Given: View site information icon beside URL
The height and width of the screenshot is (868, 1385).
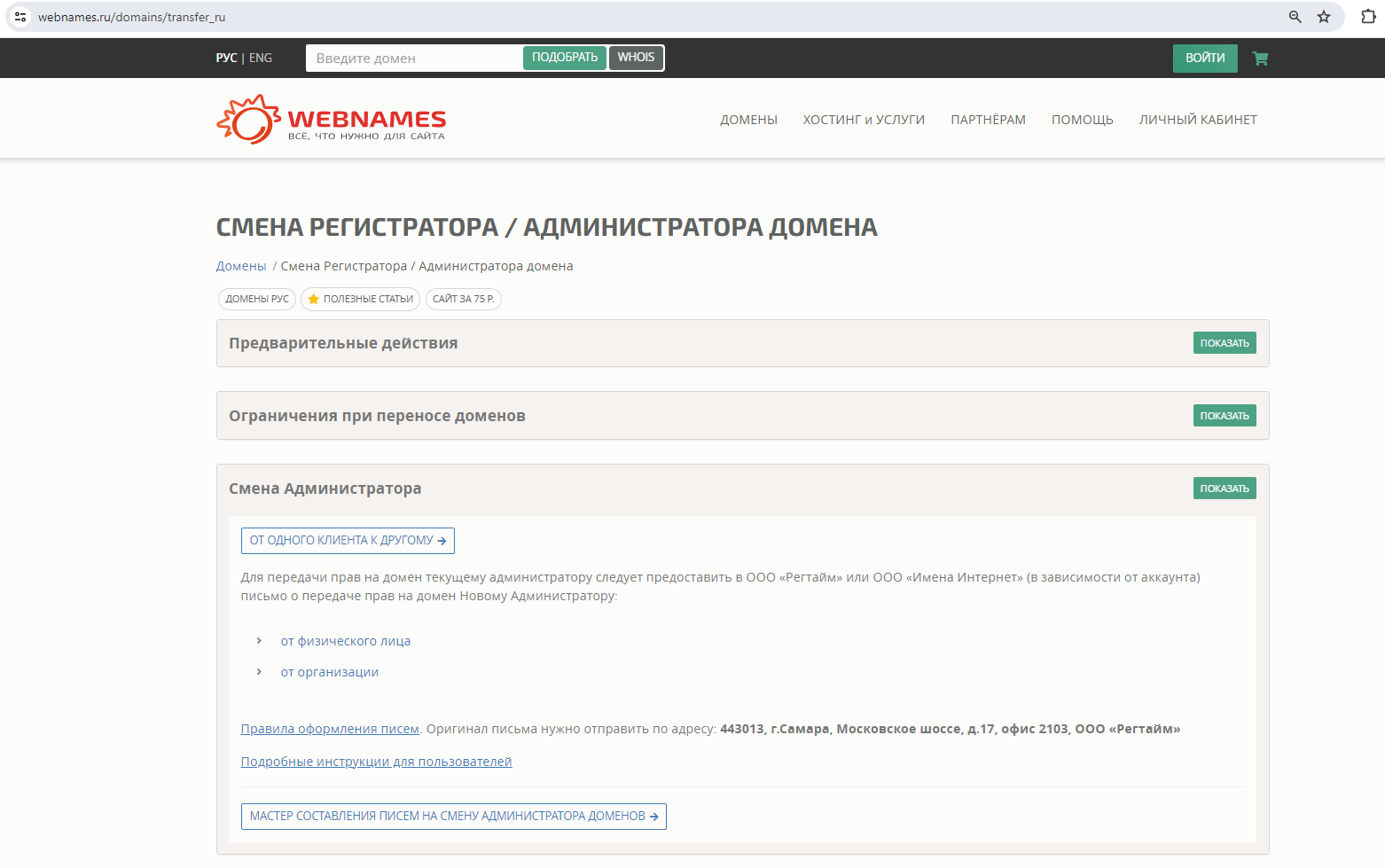Looking at the screenshot, I should [x=20, y=17].
